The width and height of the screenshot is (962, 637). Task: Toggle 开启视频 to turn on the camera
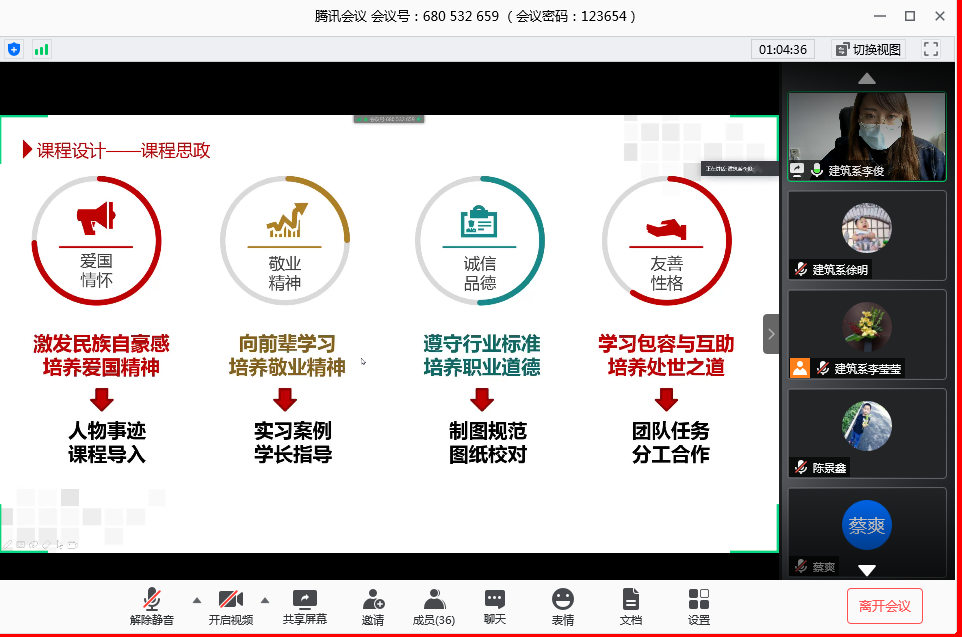[x=231, y=605]
